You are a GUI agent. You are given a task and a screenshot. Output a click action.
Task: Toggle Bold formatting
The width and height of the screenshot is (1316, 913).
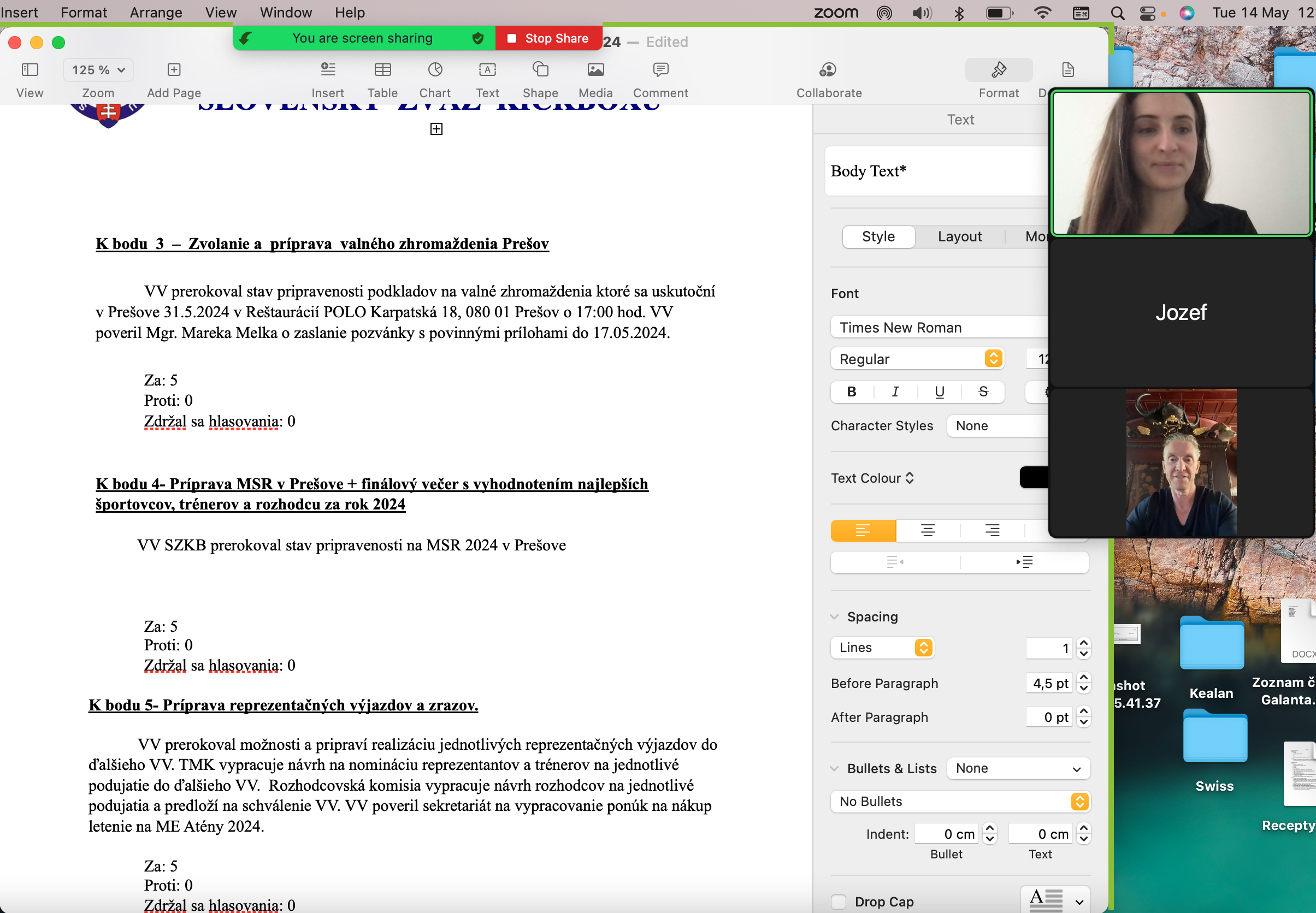(x=852, y=392)
